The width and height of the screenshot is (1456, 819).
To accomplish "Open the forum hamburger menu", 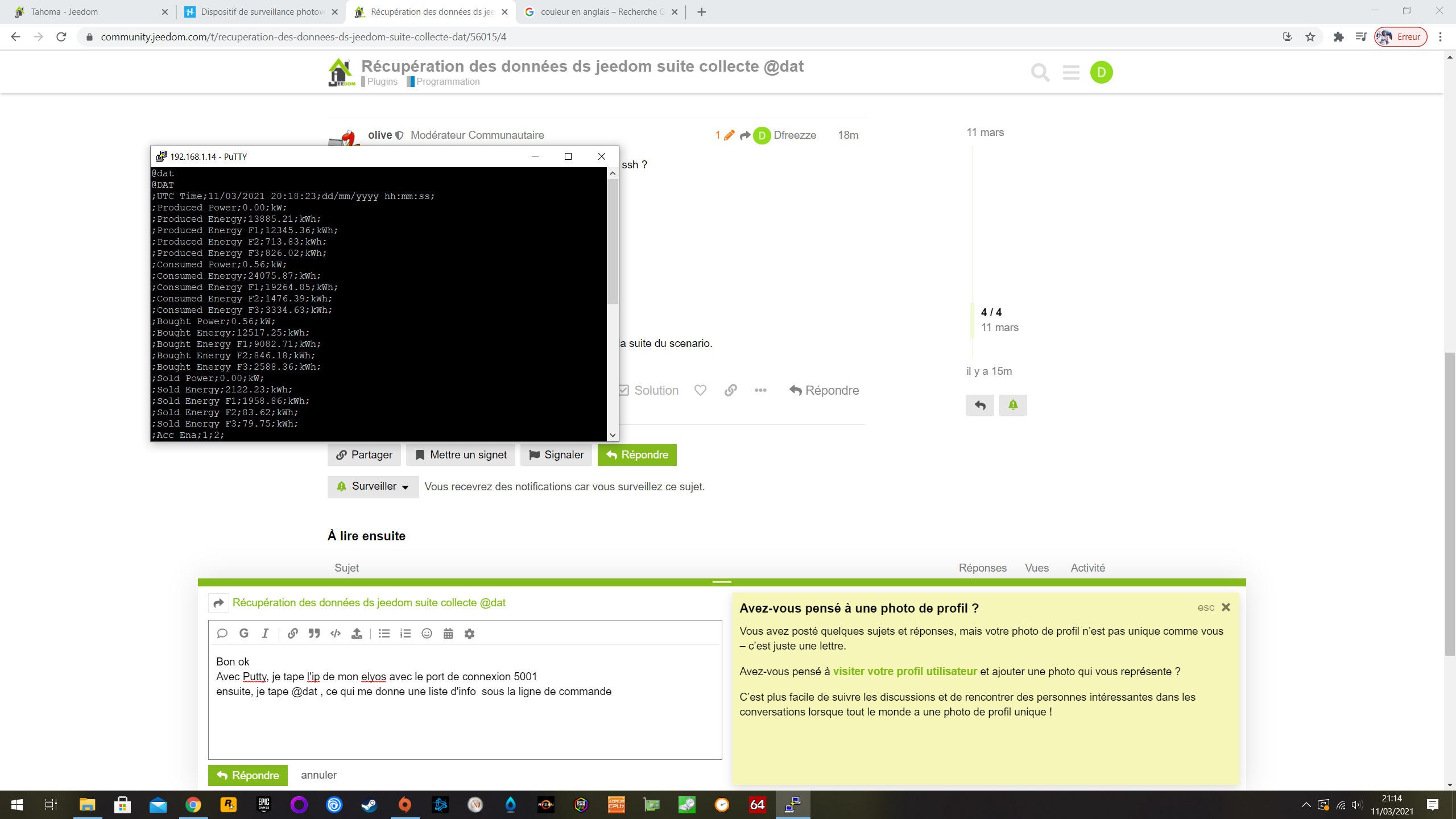I will [1071, 72].
